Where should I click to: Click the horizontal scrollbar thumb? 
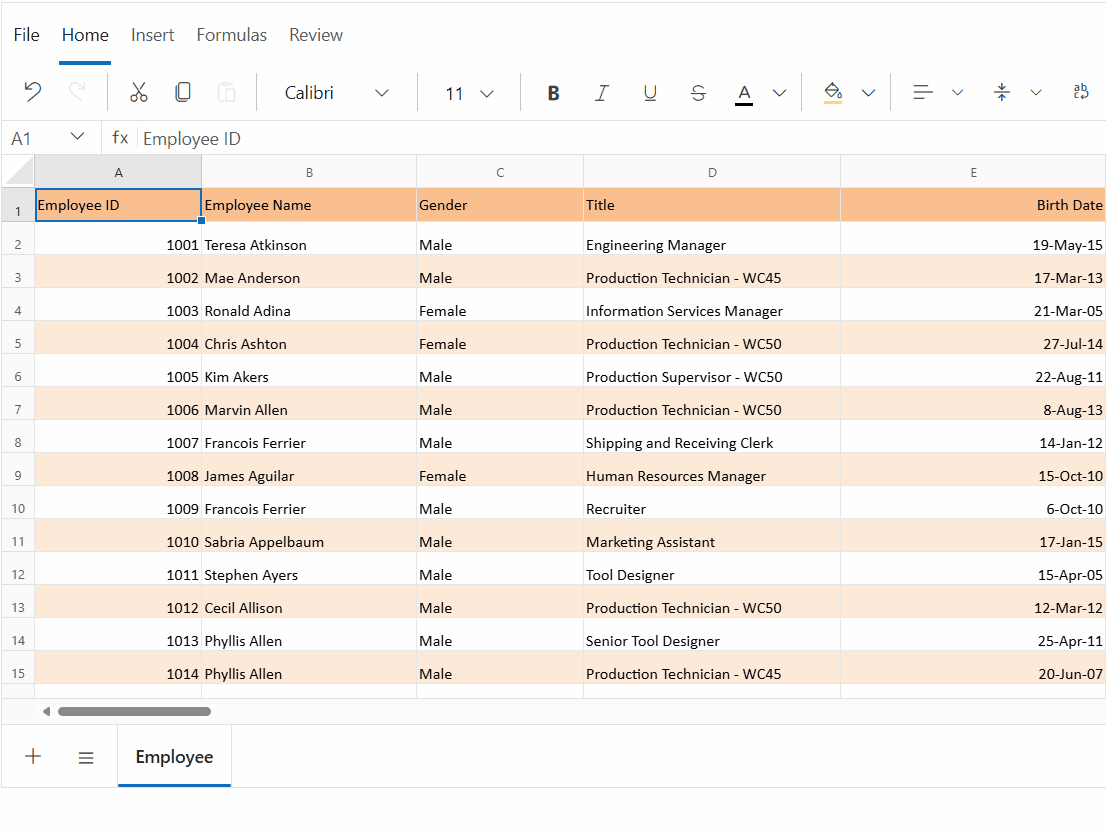pos(134,712)
